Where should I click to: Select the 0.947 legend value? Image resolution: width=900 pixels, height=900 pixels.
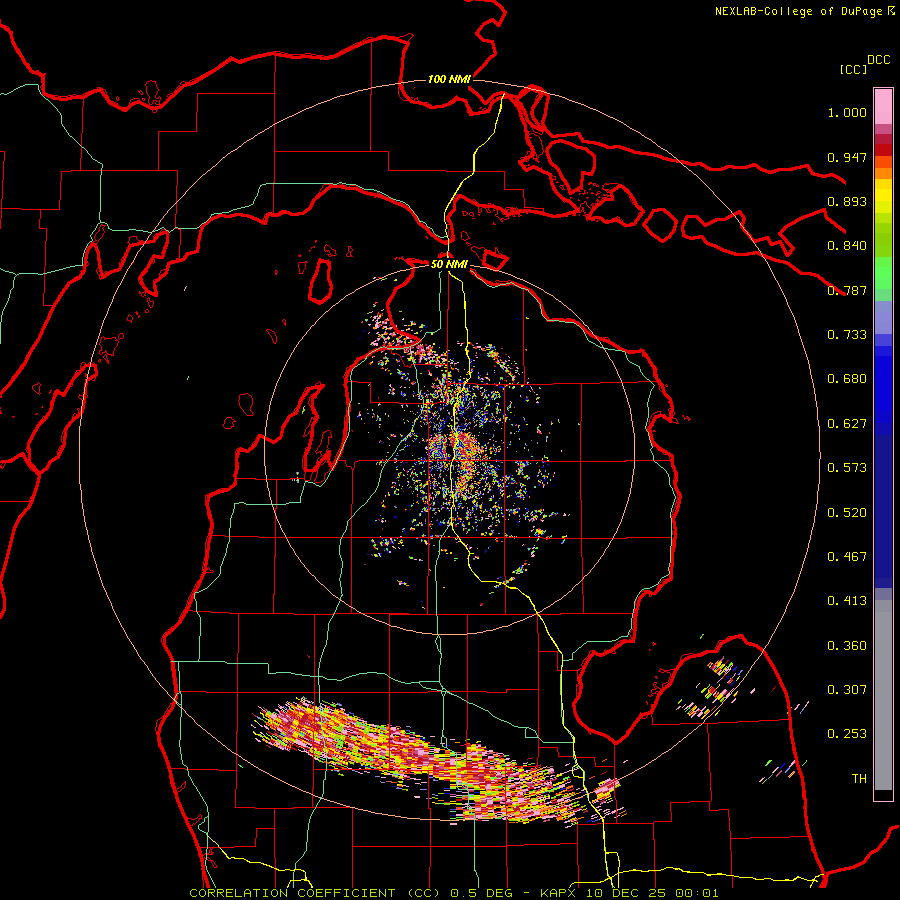pyautogui.click(x=847, y=157)
